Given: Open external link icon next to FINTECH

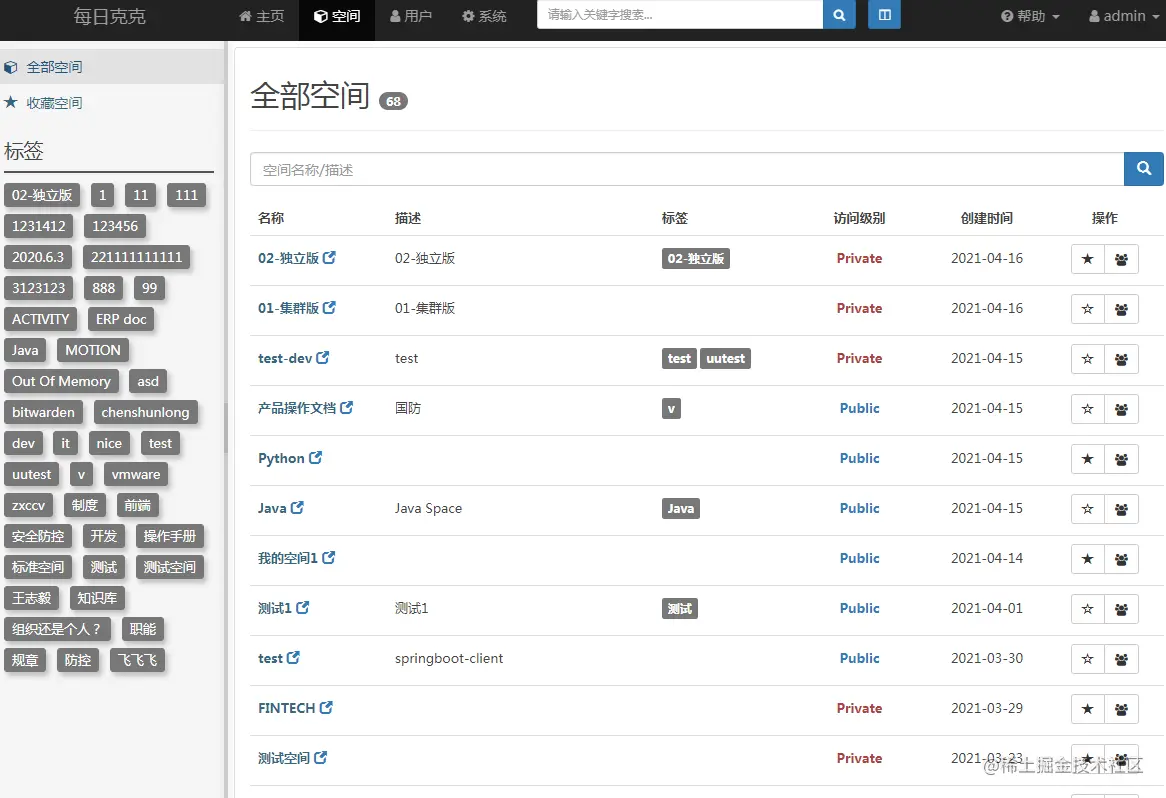Looking at the screenshot, I should (x=326, y=707).
